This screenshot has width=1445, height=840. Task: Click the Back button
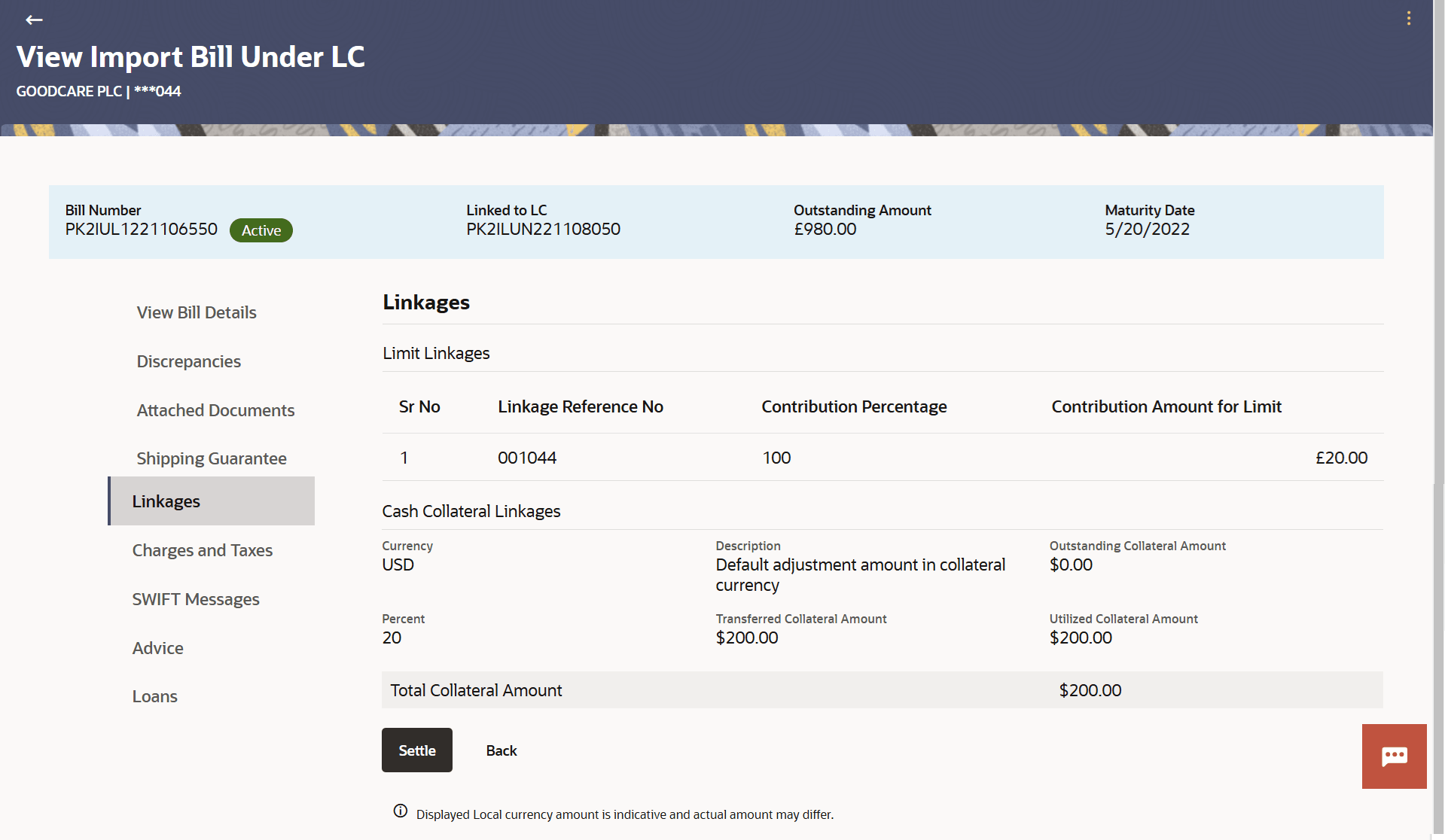(501, 750)
